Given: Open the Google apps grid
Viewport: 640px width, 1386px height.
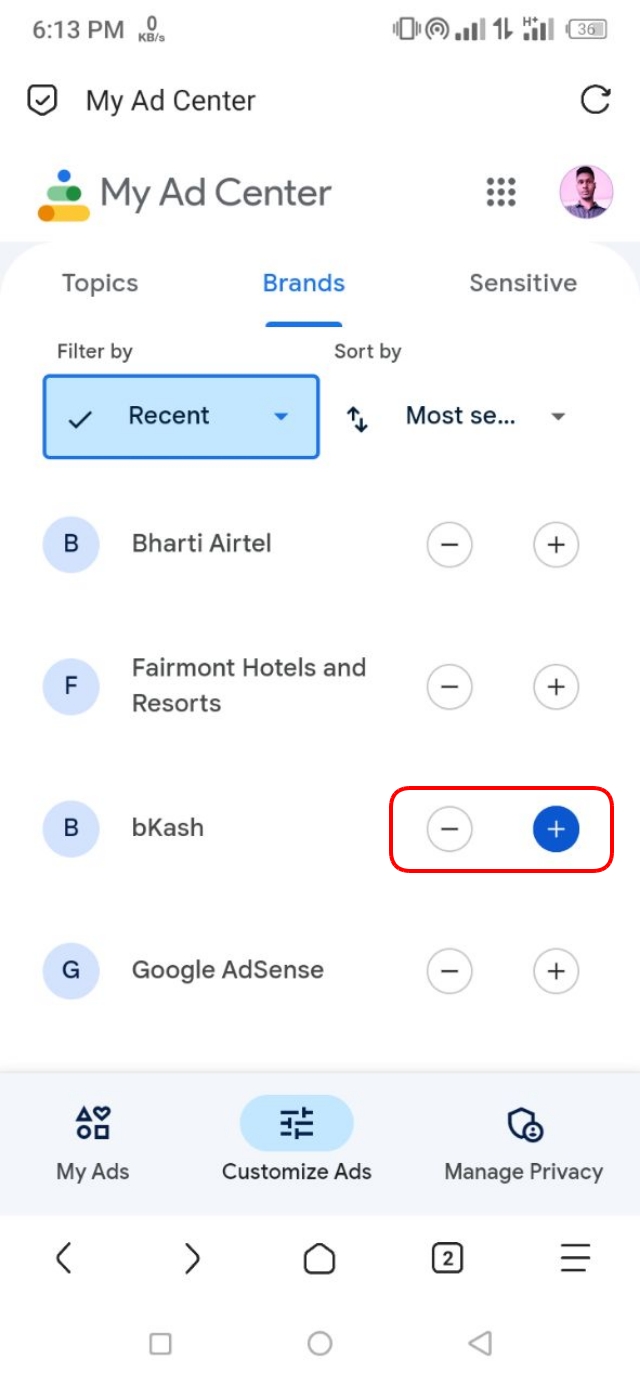Looking at the screenshot, I should point(500,192).
